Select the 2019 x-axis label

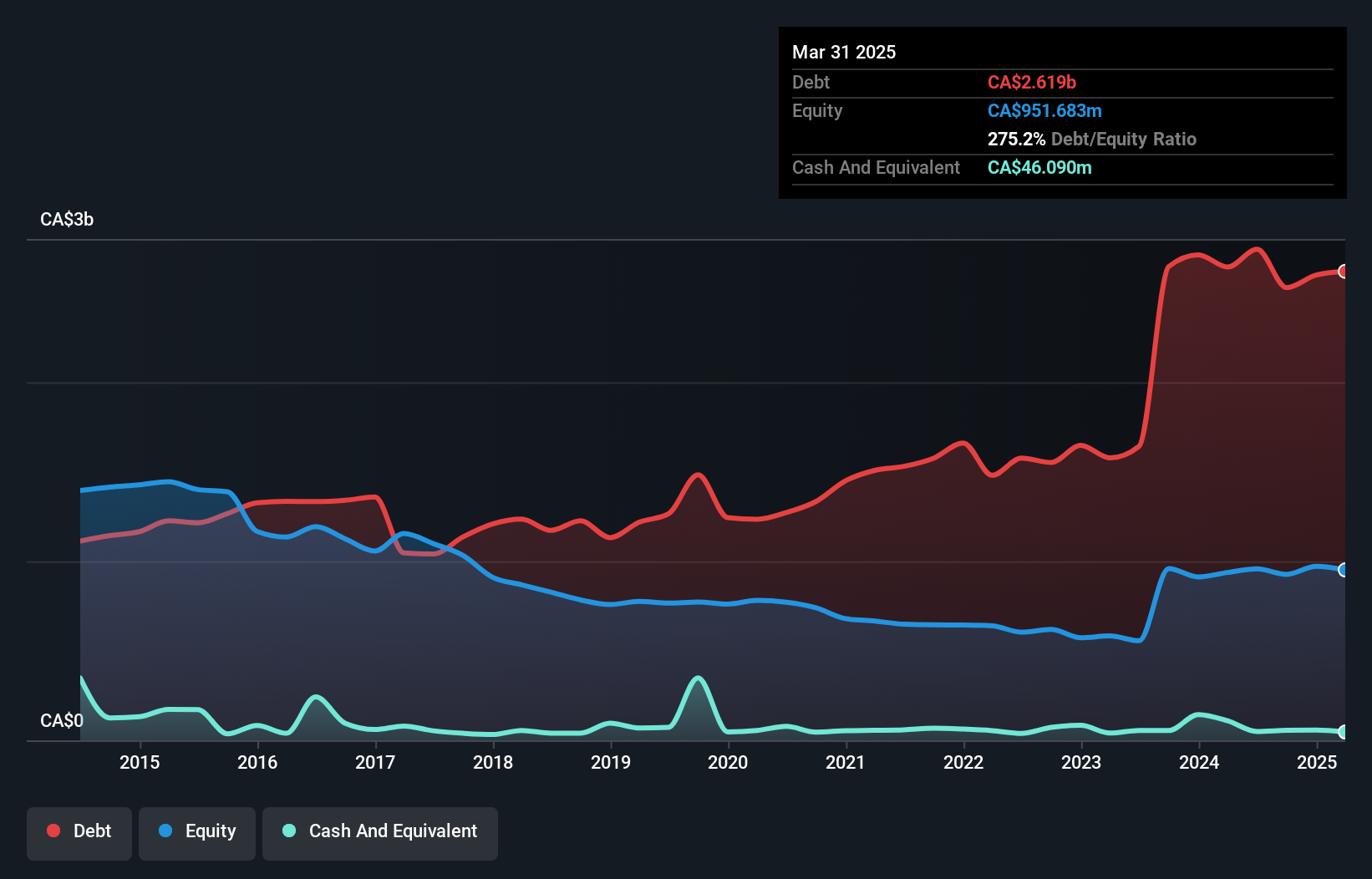(611, 762)
